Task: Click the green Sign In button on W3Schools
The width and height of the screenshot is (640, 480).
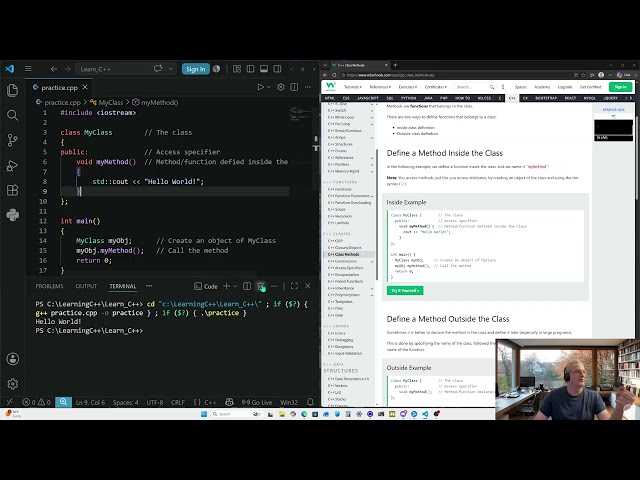Action: (x=620, y=87)
